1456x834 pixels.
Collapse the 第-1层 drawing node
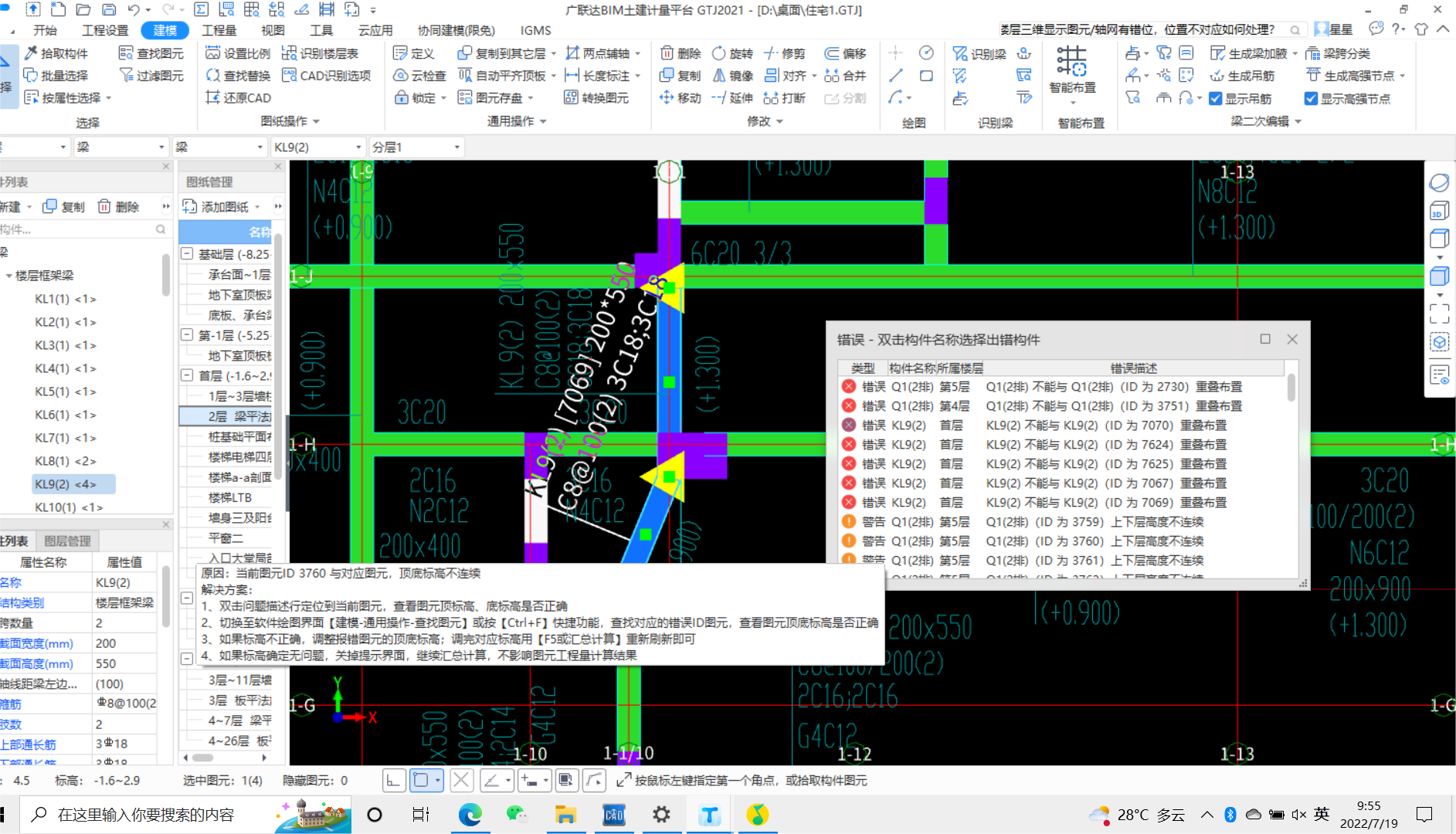[x=187, y=335]
